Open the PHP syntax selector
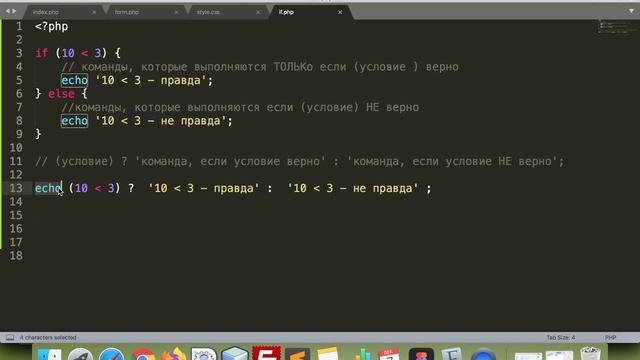The width and height of the screenshot is (640, 360). (x=610, y=338)
